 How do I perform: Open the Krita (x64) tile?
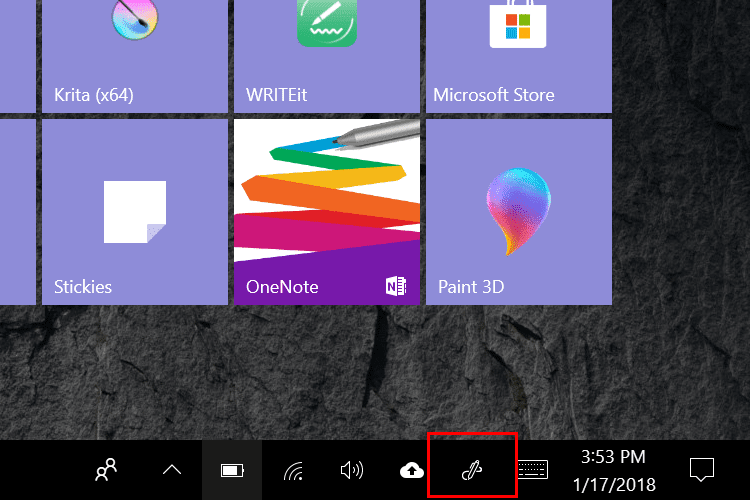click(x=135, y=56)
